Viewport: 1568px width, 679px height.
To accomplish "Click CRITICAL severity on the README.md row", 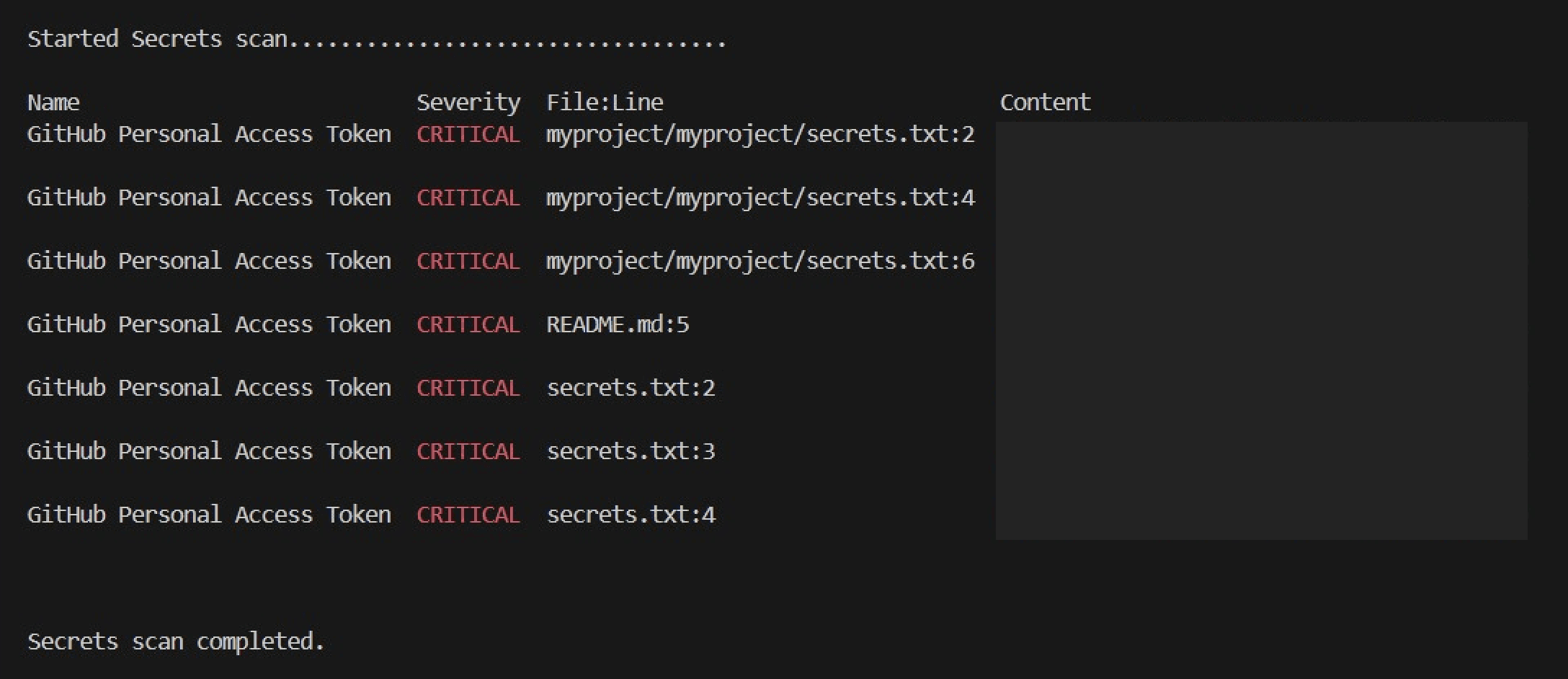I will (468, 324).
